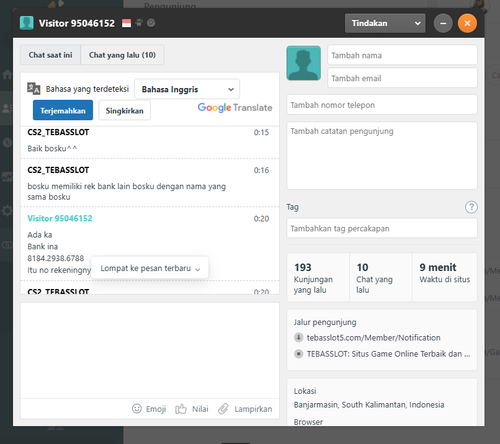This screenshot has width=500, height=444.
Task: Click the Notification page path icon
Action: click(x=298, y=337)
